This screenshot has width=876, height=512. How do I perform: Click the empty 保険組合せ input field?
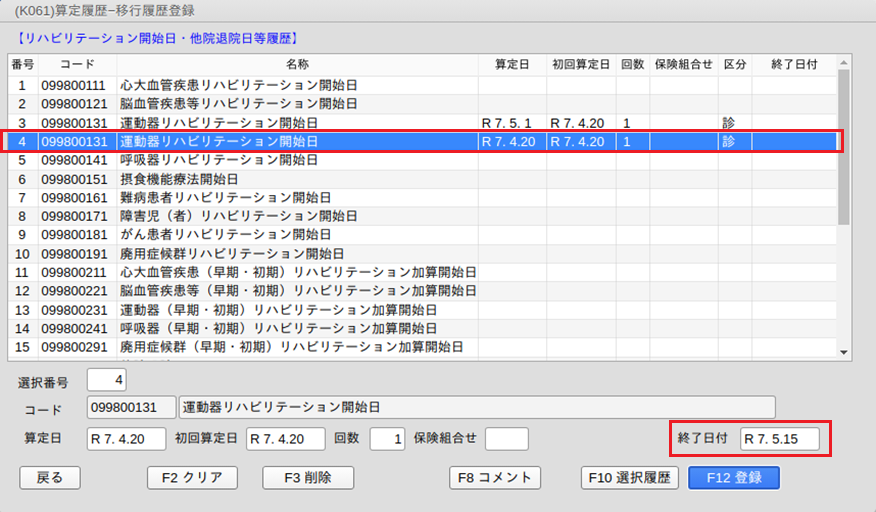[506, 438]
